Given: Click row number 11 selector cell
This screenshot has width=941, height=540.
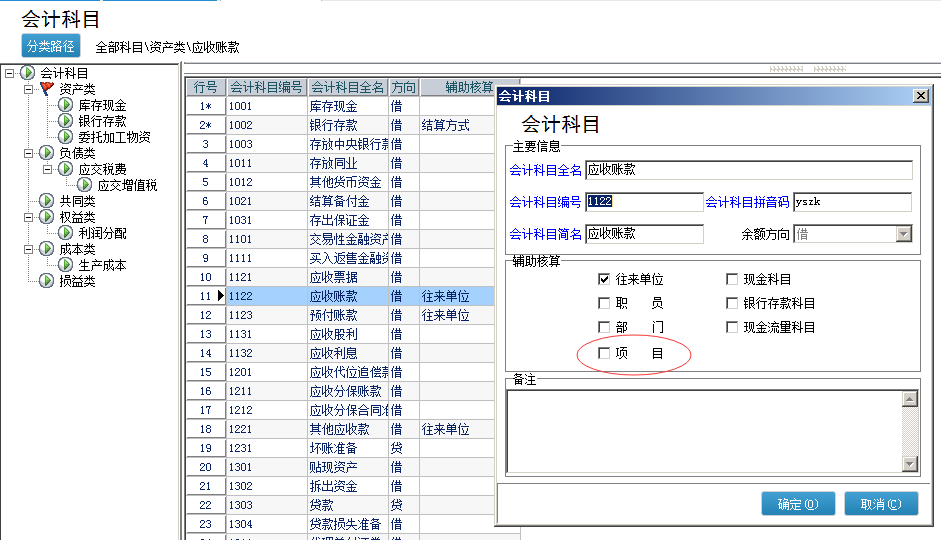Looking at the screenshot, I should coord(206,296).
